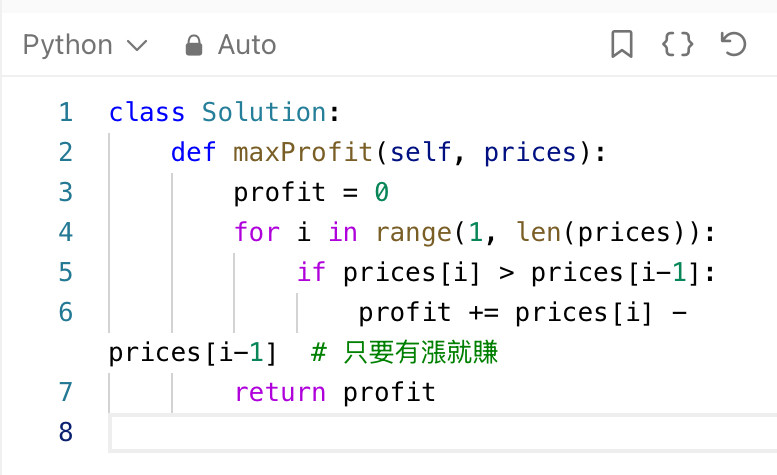Click line number 4 in gutter

[66, 232]
